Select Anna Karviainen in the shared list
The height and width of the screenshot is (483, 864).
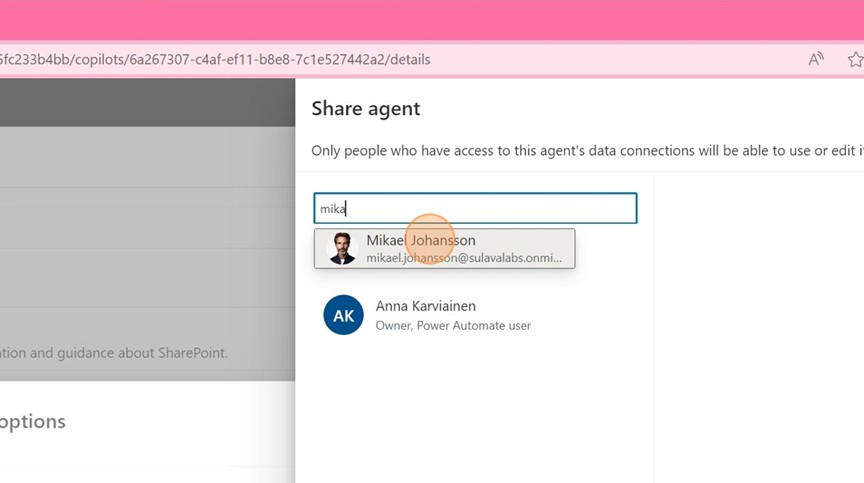(x=425, y=306)
